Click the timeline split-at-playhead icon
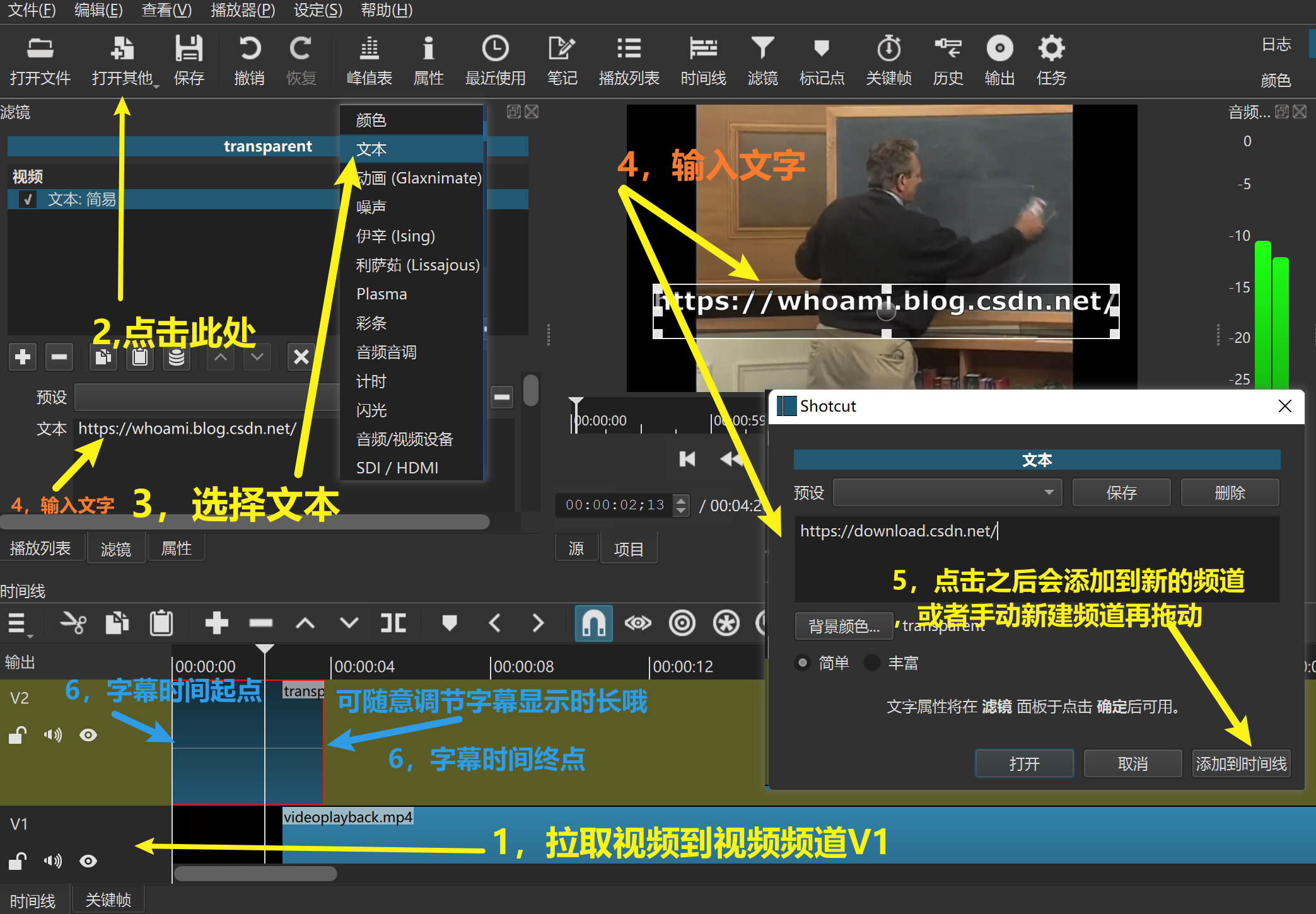Image resolution: width=1316 pixels, height=914 pixels. click(x=393, y=623)
